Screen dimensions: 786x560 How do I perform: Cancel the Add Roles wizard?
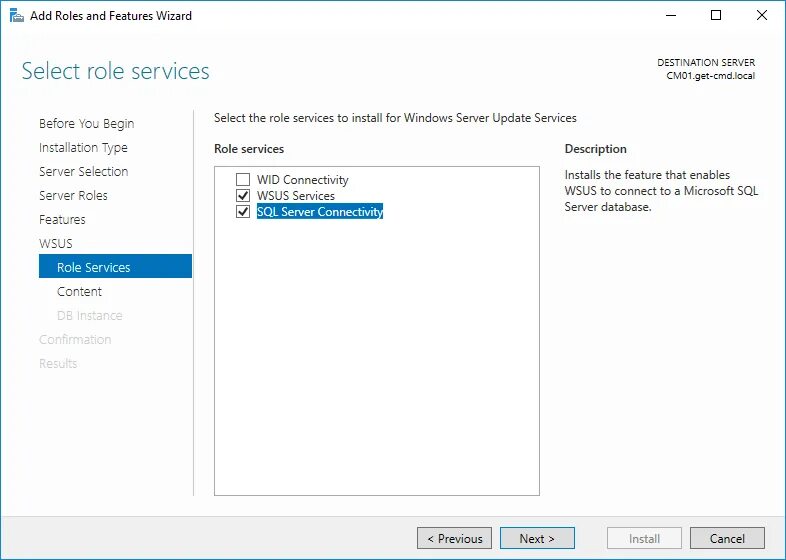[x=727, y=538]
